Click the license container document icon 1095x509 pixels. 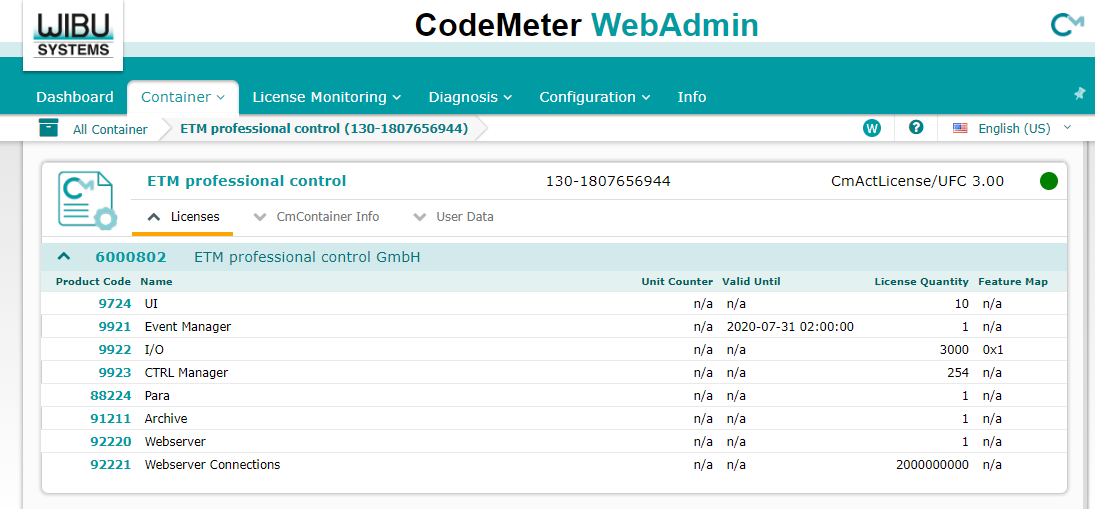tap(86, 200)
